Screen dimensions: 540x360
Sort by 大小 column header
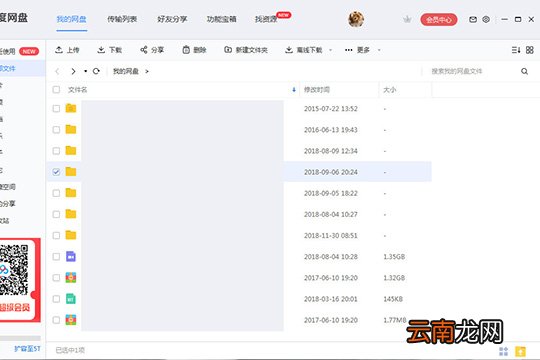(x=390, y=90)
